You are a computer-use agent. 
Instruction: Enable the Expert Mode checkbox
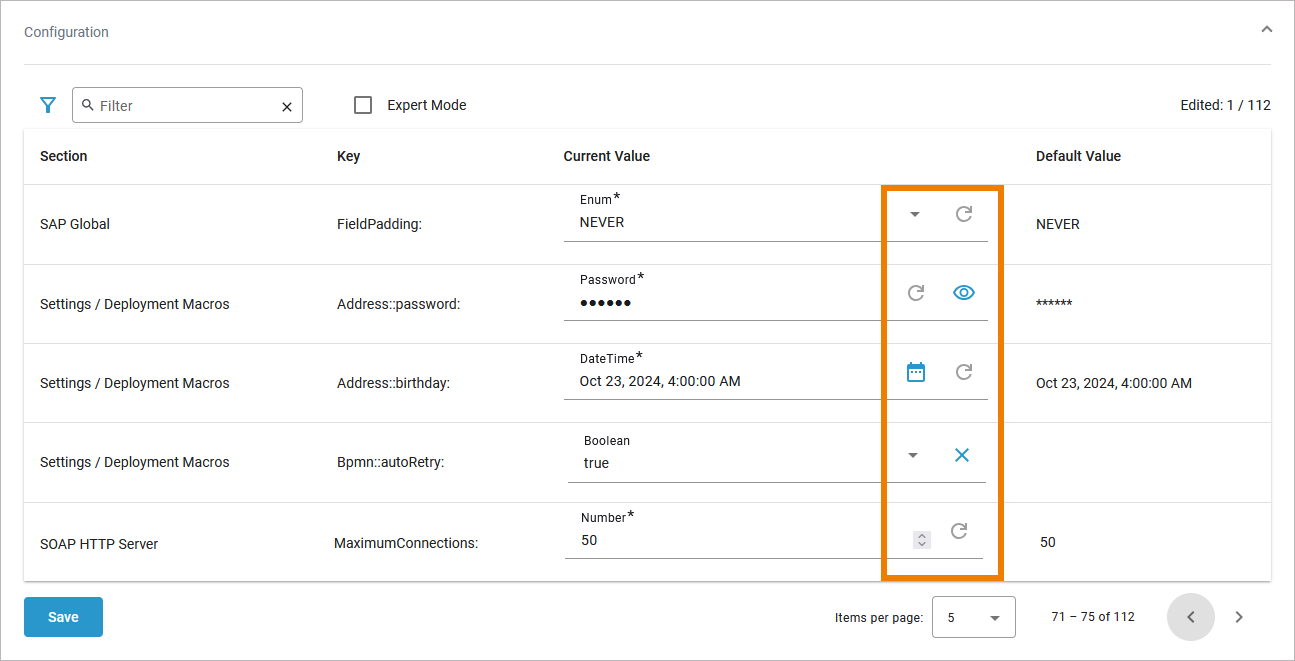364,105
